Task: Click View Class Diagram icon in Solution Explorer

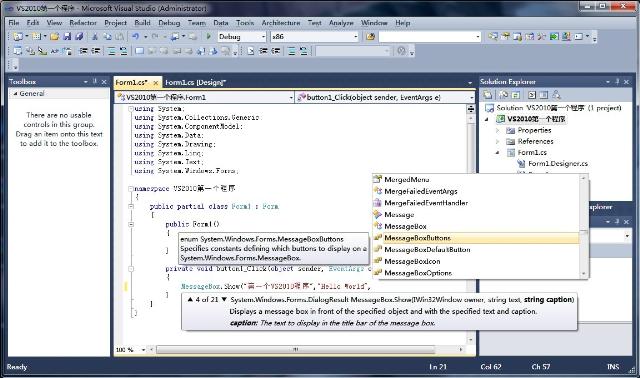Action: 556,95
